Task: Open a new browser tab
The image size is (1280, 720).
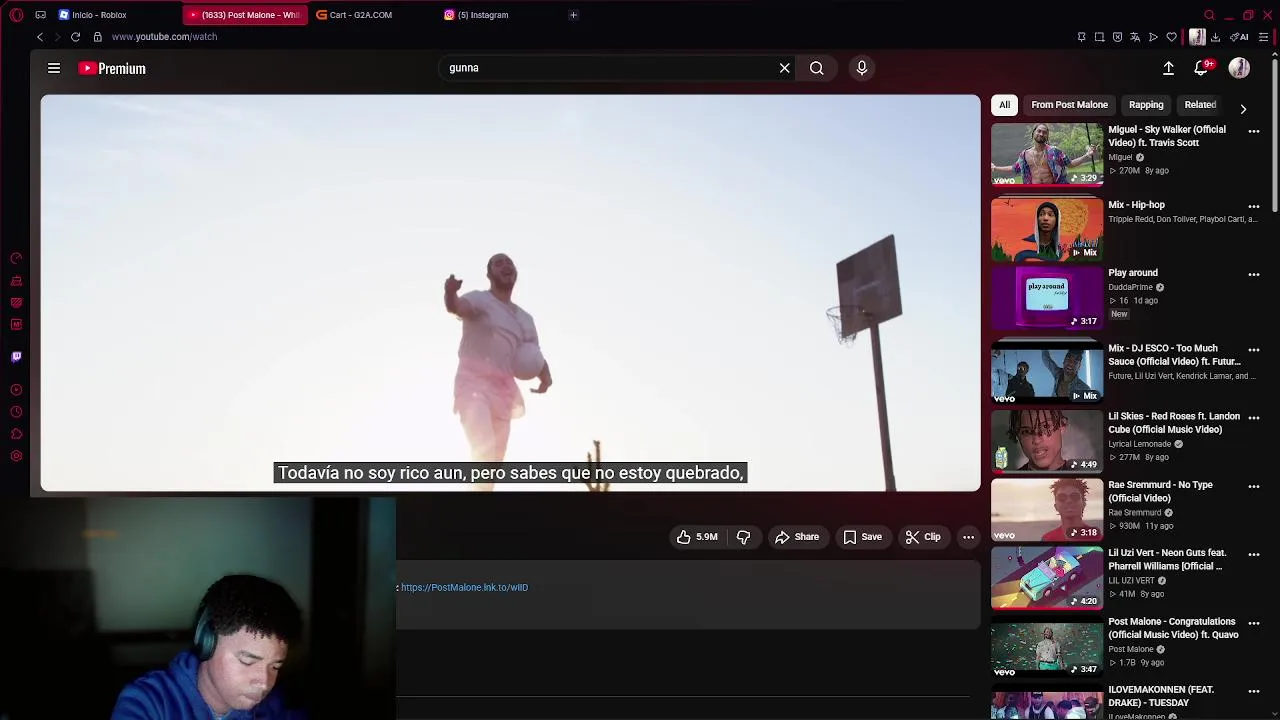Action: click(x=573, y=15)
